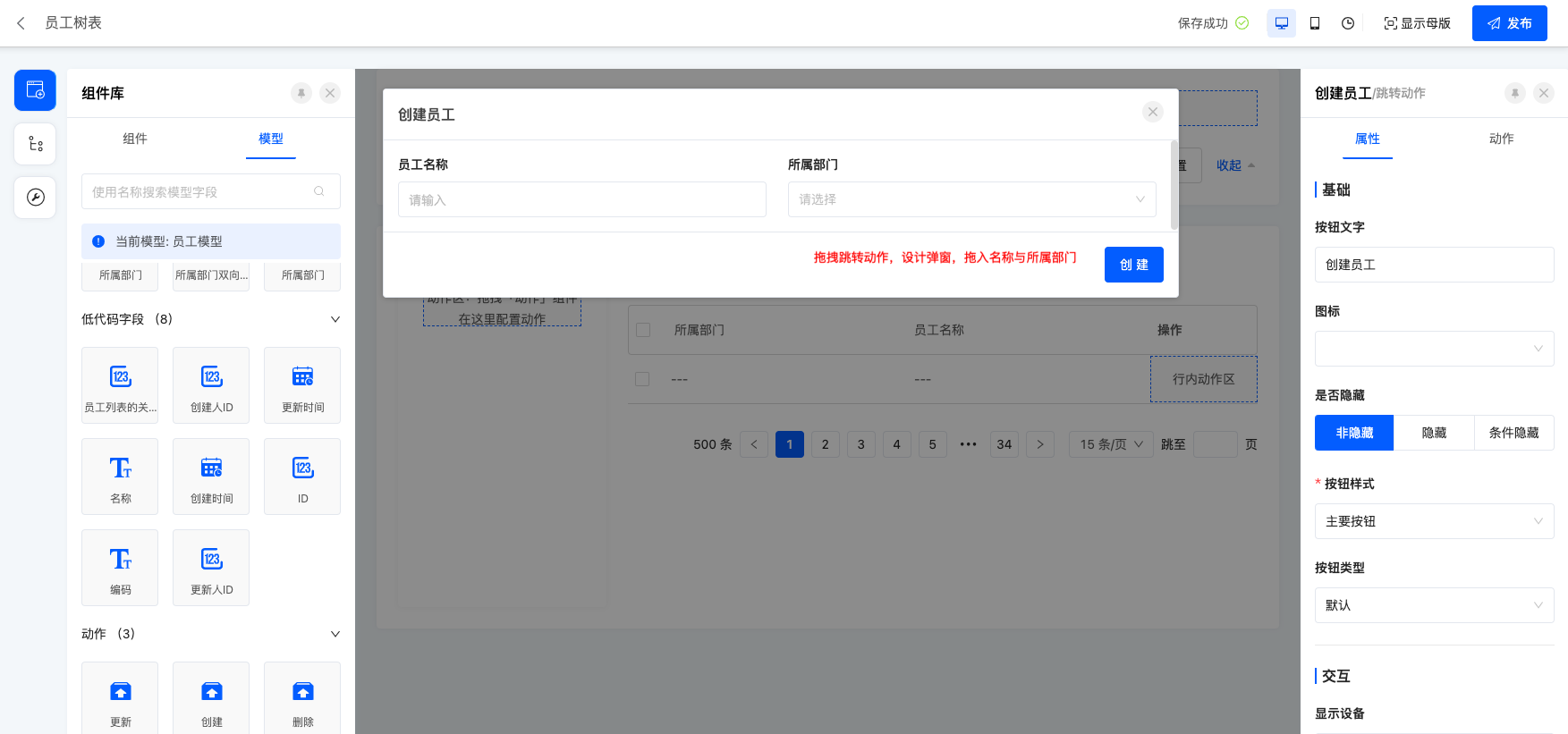Select the 员工列表的关... field tile
Image resolution: width=1568 pixels, height=734 pixels.
120,385
